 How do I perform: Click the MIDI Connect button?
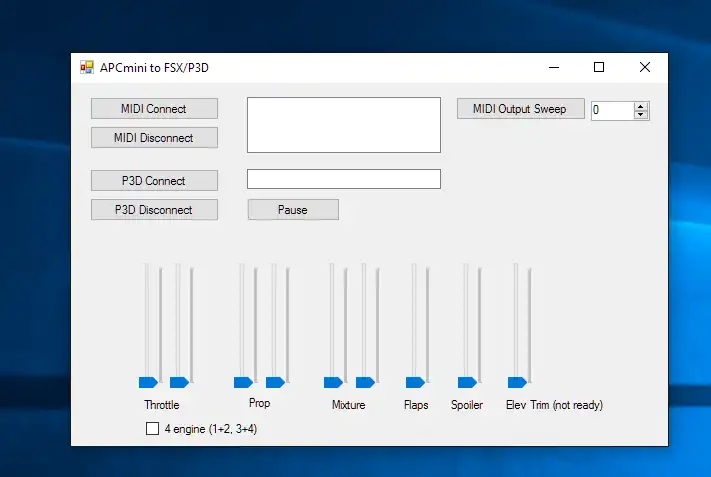(154, 109)
